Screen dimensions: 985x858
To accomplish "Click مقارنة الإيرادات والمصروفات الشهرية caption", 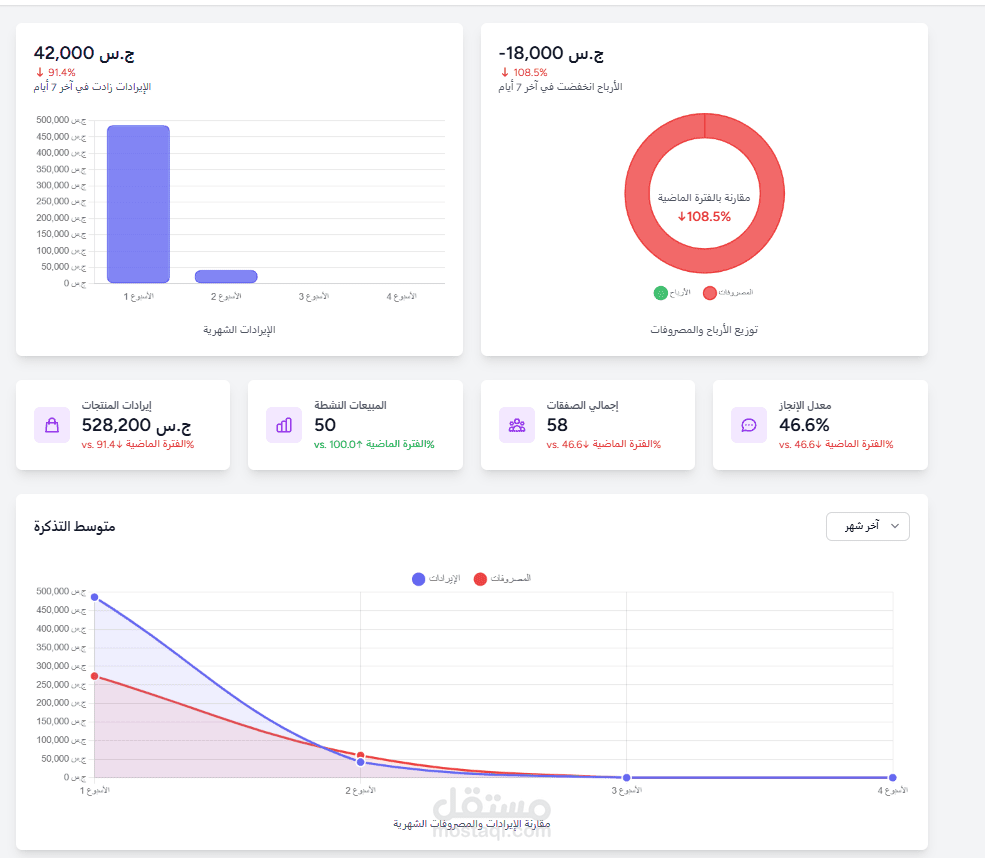I will tap(472, 823).
